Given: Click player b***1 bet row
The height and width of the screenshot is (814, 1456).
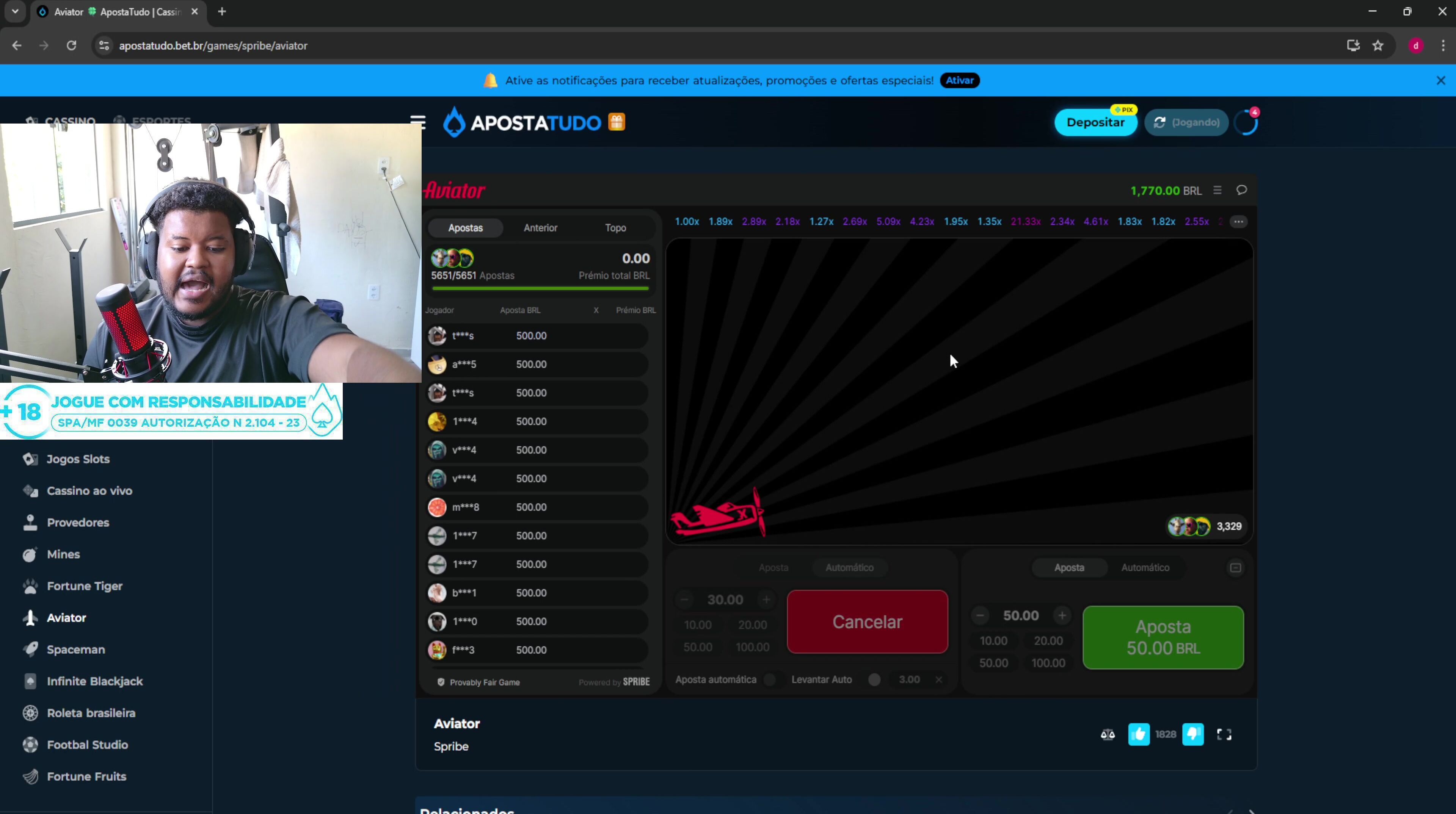Looking at the screenshot, I should (x=538, y=593).
